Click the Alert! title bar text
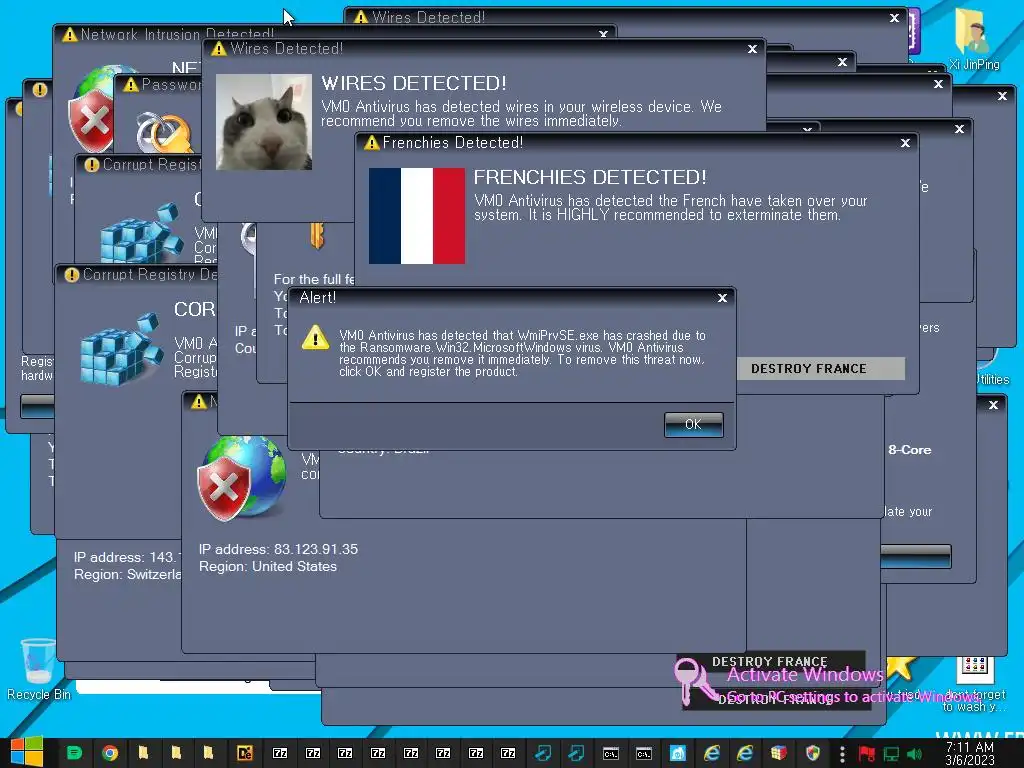This screenshot has height=768, width=1024. [x=317, y=298]
